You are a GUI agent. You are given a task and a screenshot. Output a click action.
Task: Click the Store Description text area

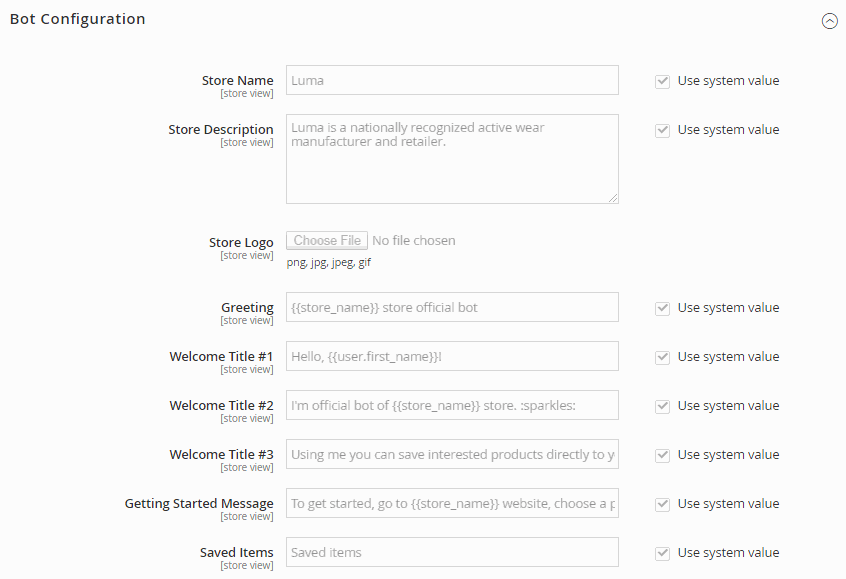tap(452, 159)
